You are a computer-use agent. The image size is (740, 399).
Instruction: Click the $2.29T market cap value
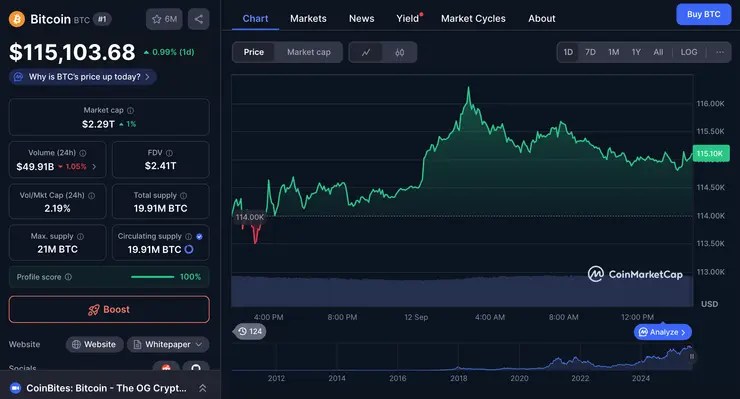98,124
